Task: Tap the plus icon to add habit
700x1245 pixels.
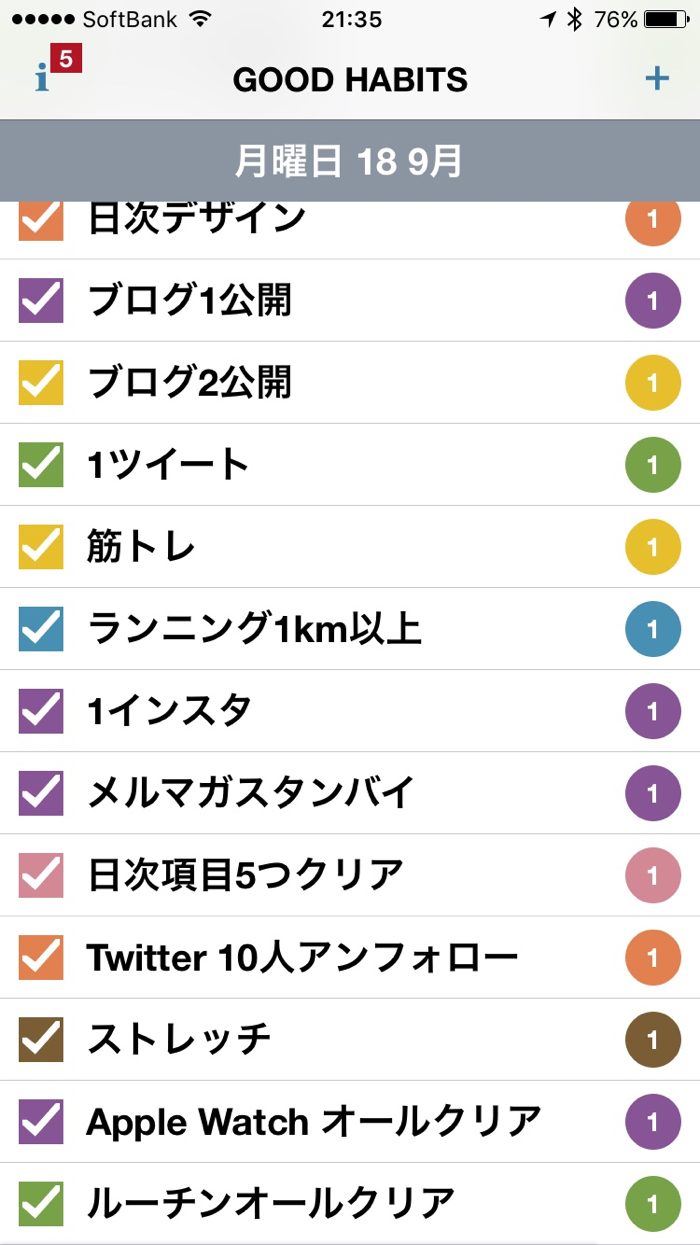Action: (656, 78)
